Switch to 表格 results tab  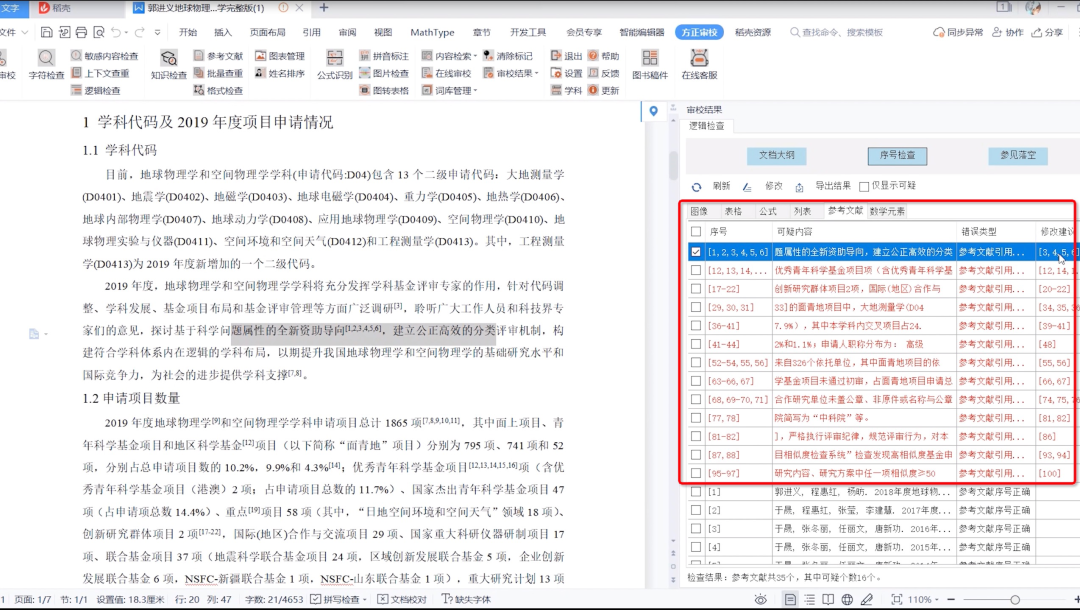[x=733, y=211]
